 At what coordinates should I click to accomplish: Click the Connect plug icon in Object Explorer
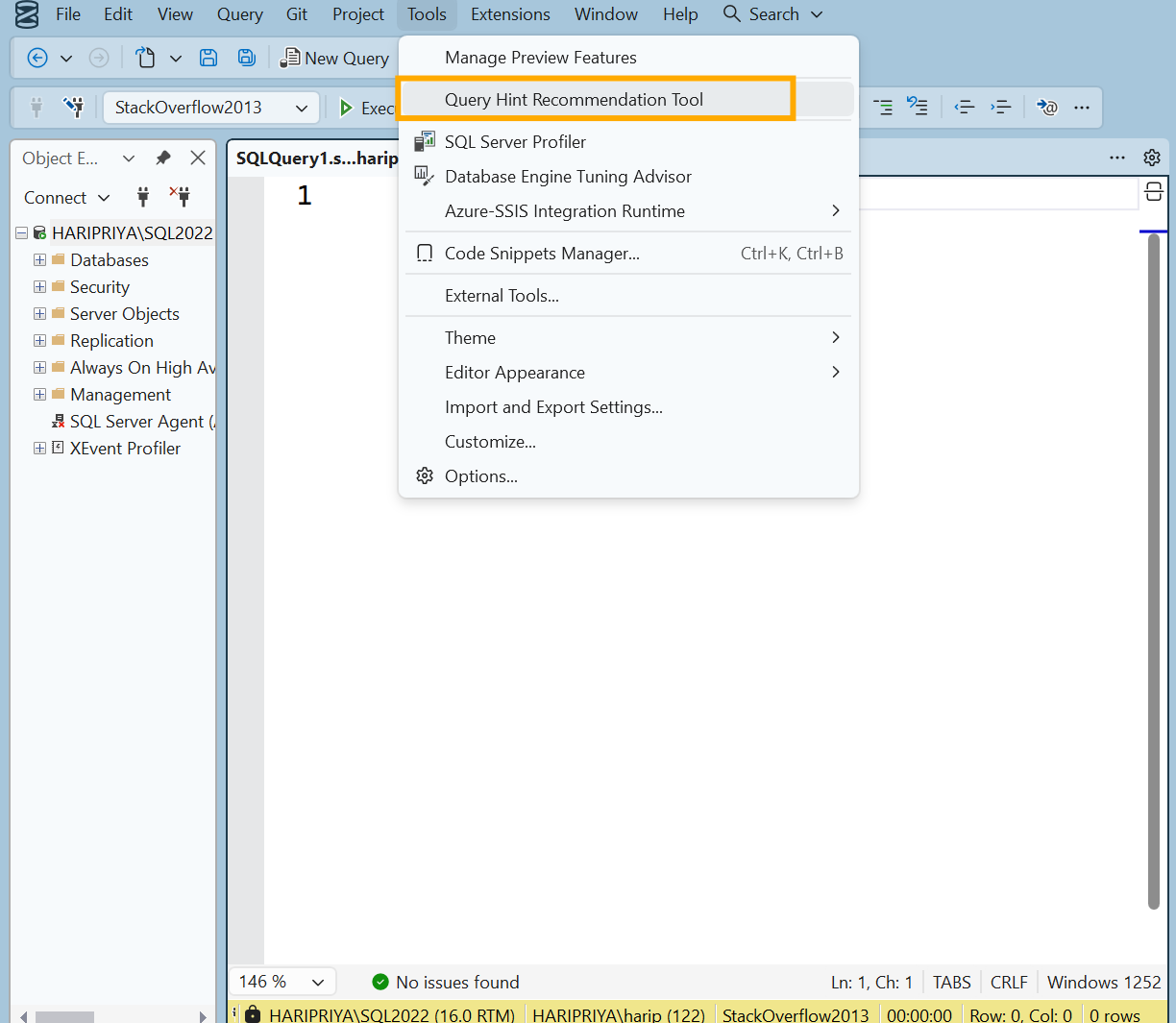coord(143,197)
